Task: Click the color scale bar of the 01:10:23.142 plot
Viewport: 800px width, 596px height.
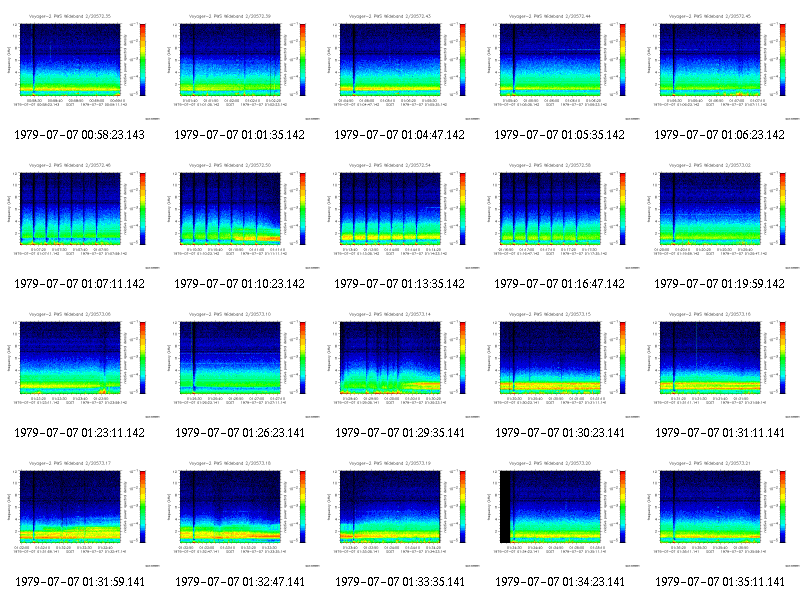Action: click(x=303, y=209)
